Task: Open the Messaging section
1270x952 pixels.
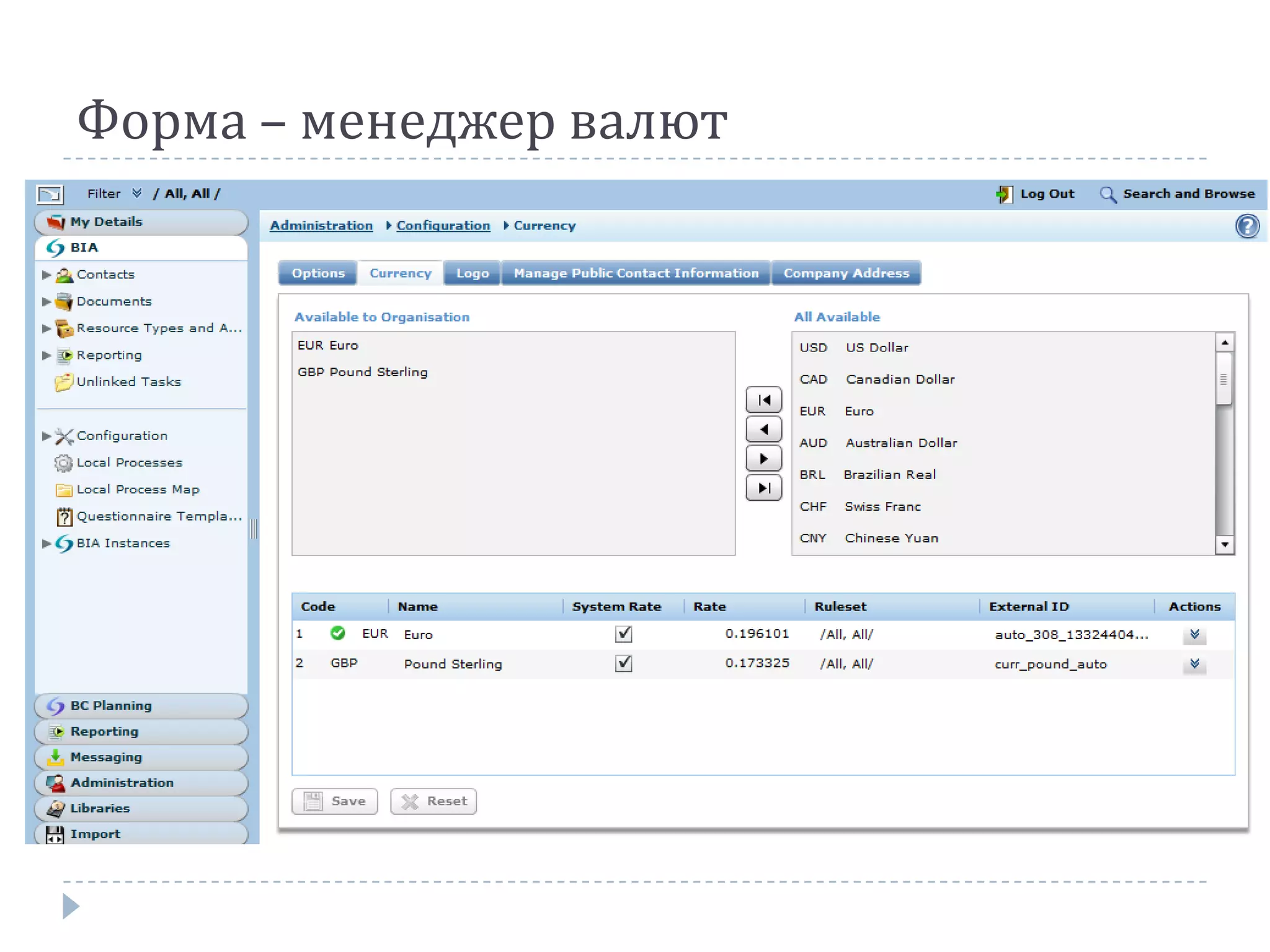Action: click(x=141, y=757)
